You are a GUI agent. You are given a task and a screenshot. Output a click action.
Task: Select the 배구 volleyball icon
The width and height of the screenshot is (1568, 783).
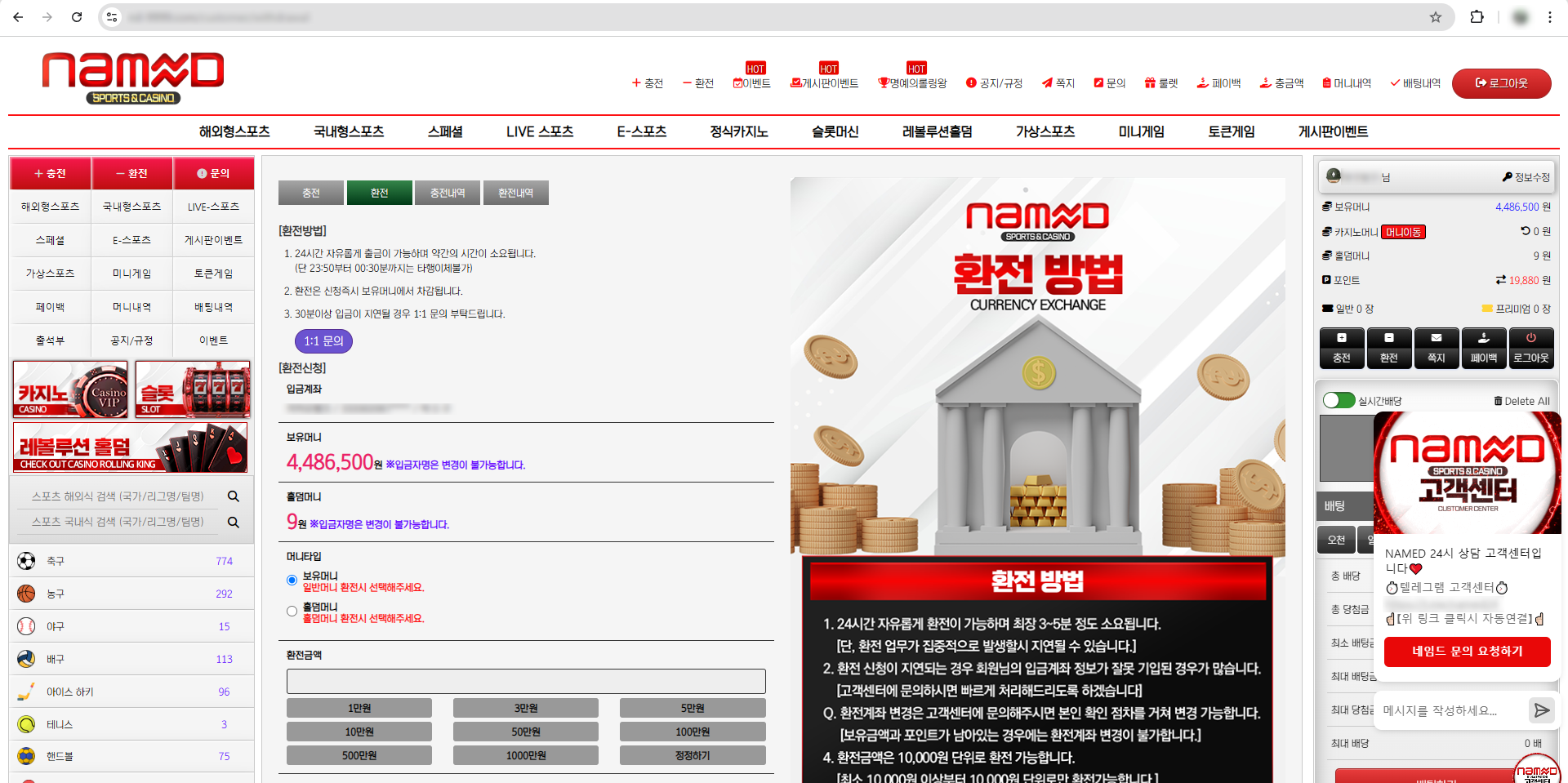(x=26, y=659)
